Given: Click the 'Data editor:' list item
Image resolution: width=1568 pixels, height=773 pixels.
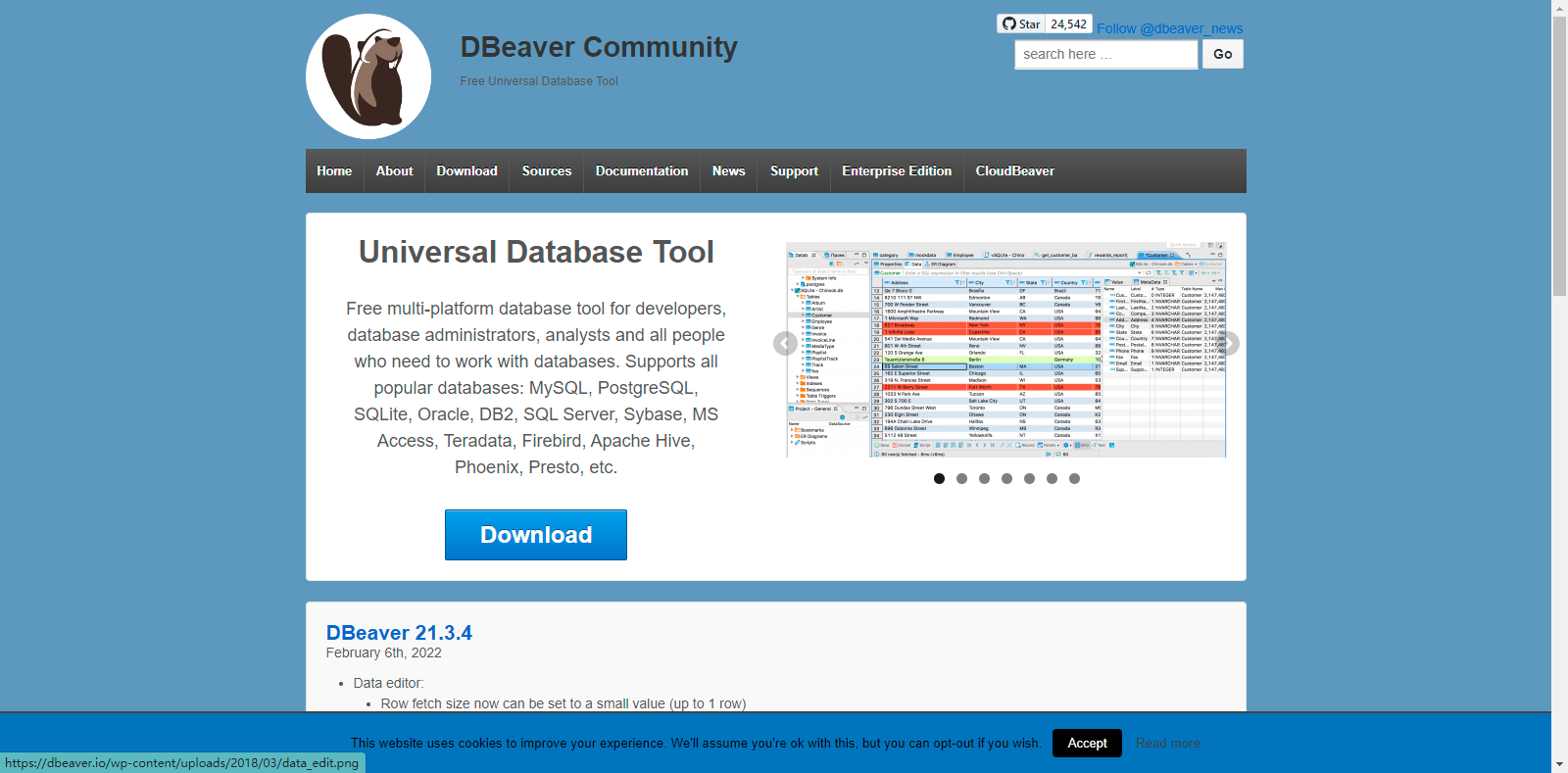Looking at the screenshot, I should tap(388, 683).
